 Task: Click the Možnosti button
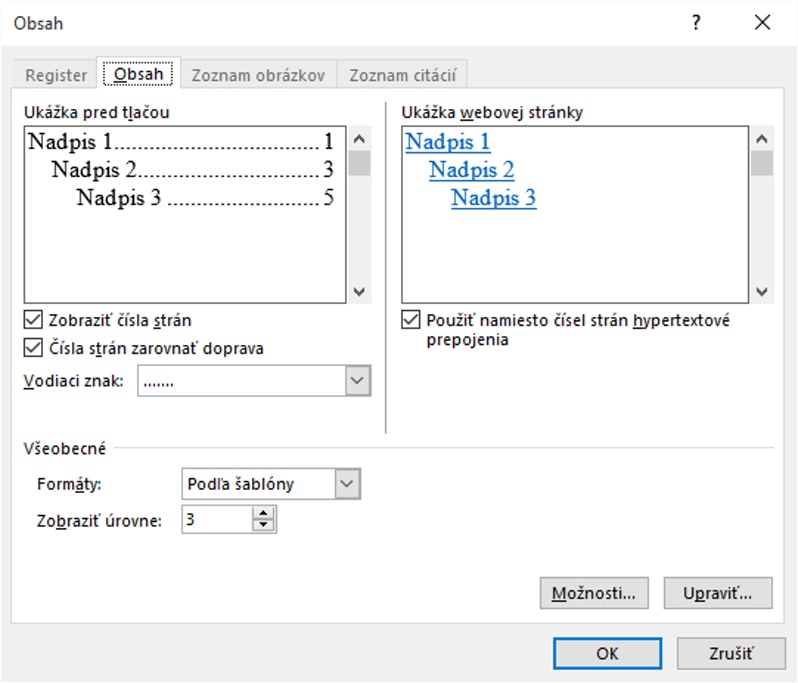point(593,593)
